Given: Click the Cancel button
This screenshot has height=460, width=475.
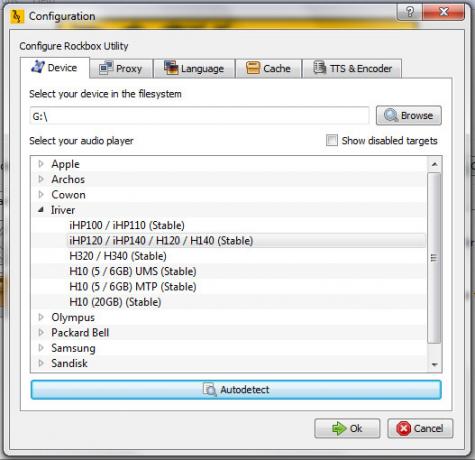Looking at the screenshot, I should point(420,428).
